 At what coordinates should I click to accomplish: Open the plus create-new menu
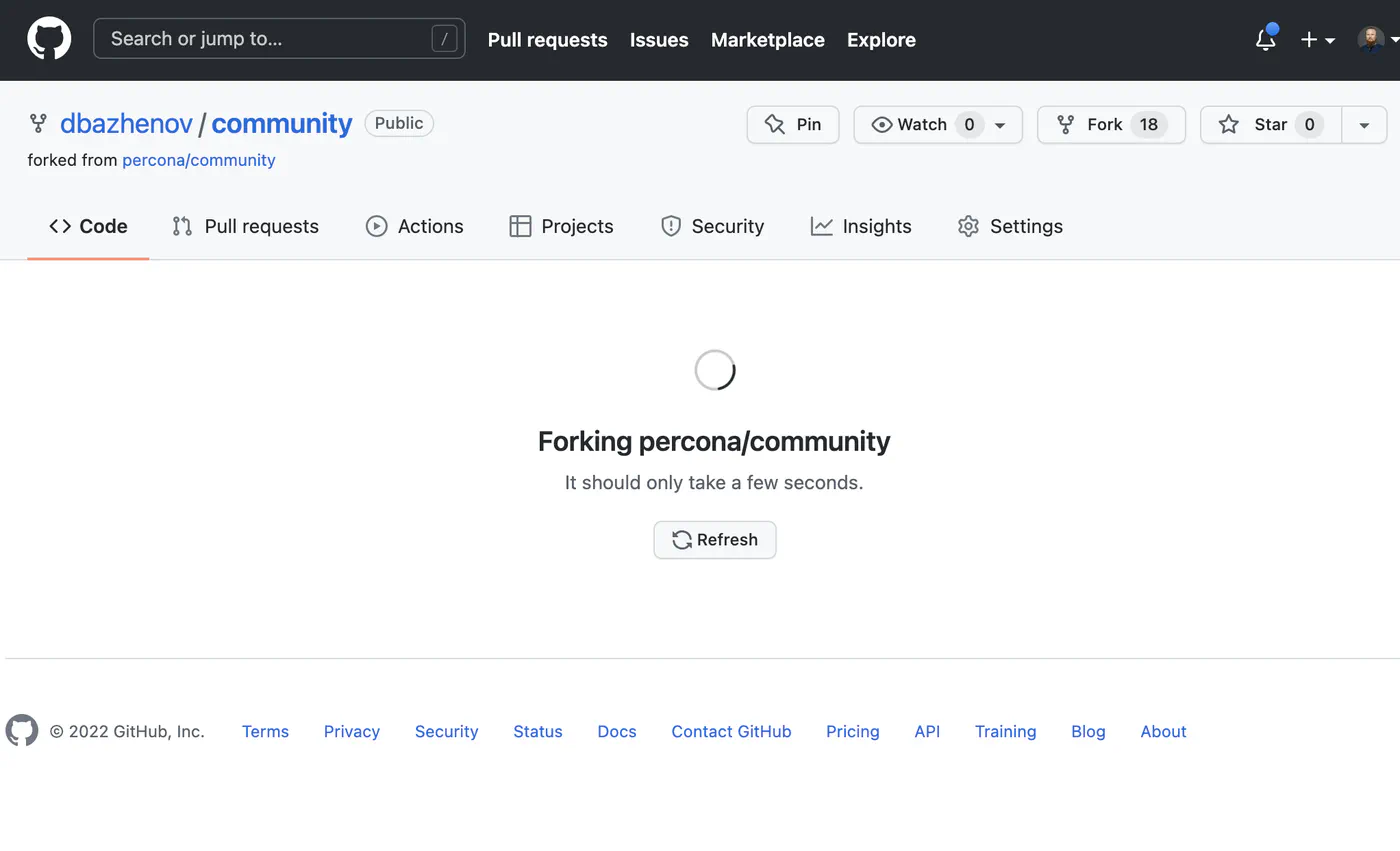1317,40
